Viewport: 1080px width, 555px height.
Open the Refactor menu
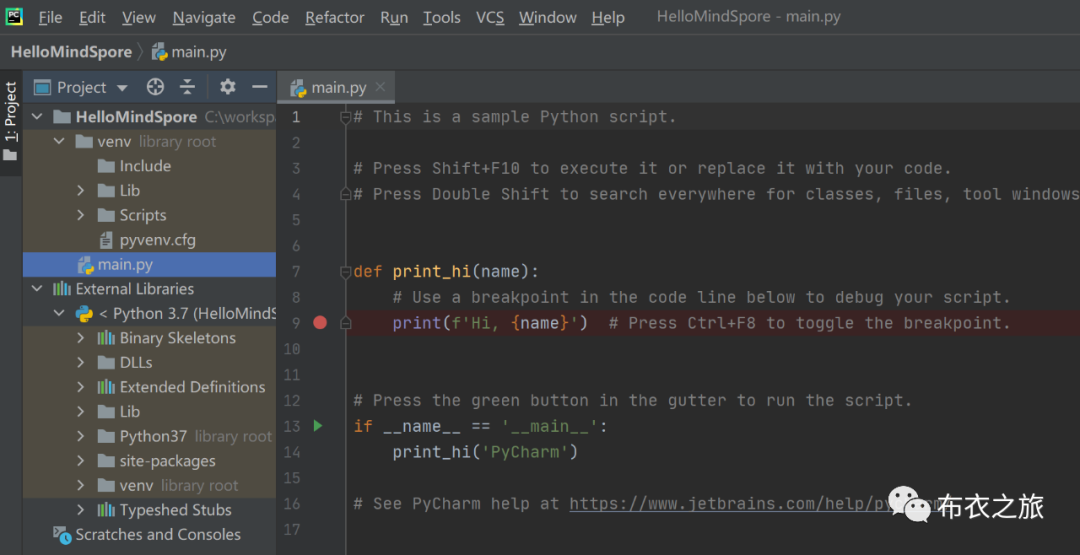[334, 17]
